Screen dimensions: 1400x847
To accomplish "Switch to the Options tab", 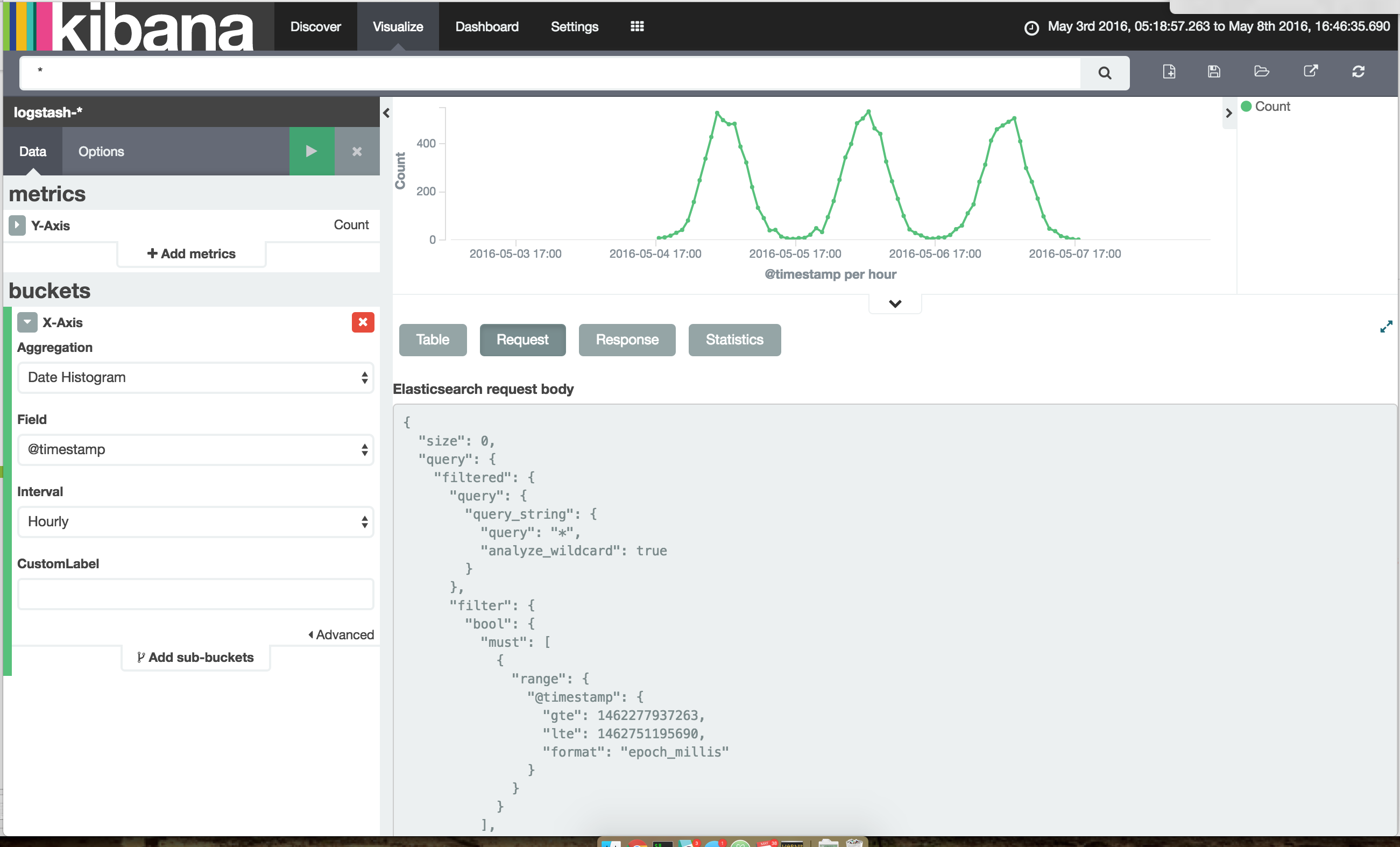I will (x=101, y=151).
